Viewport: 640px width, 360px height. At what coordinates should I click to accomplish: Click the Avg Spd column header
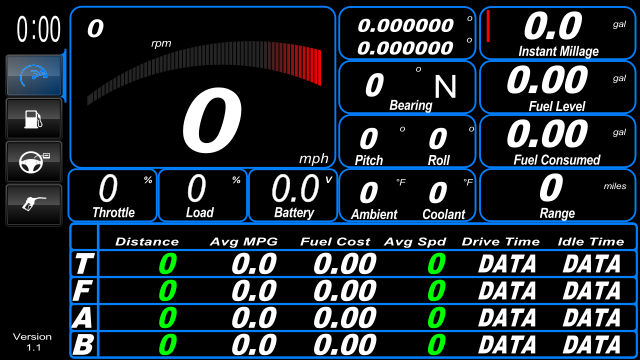415,242
